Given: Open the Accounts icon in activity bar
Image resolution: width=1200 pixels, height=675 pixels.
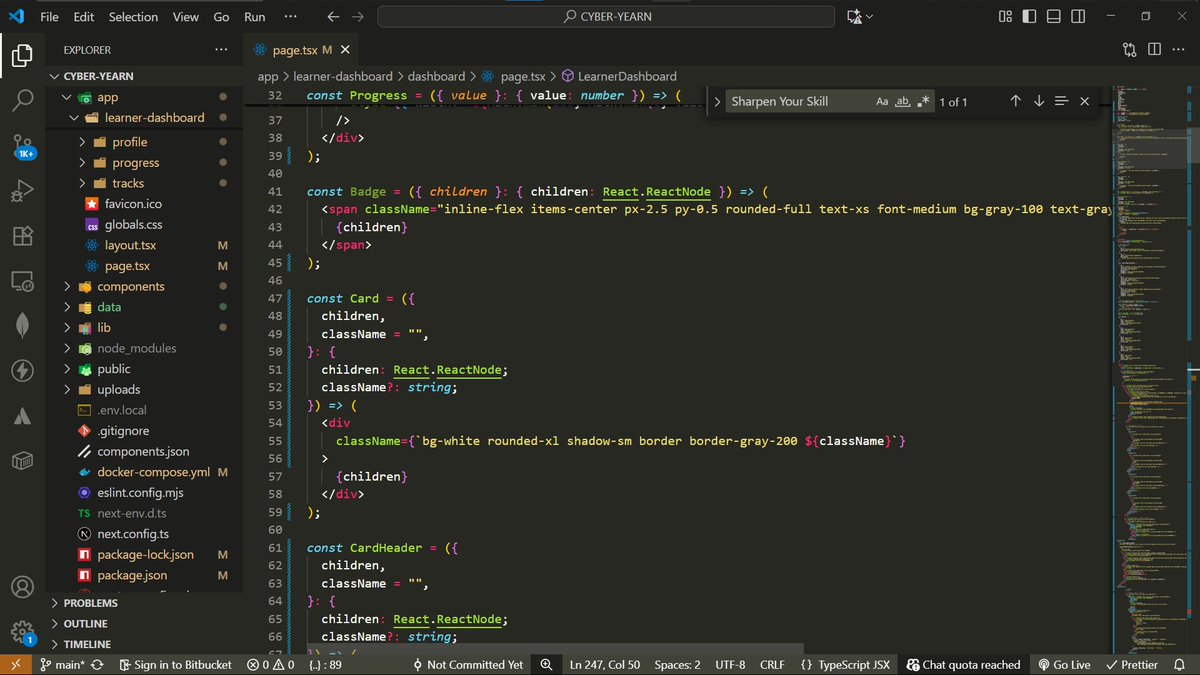Looking at the screenshot, I should 22,587.
